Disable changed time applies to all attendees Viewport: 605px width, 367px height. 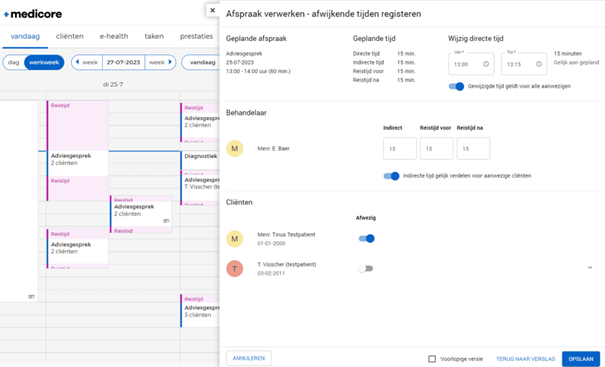tap(456, 86)
